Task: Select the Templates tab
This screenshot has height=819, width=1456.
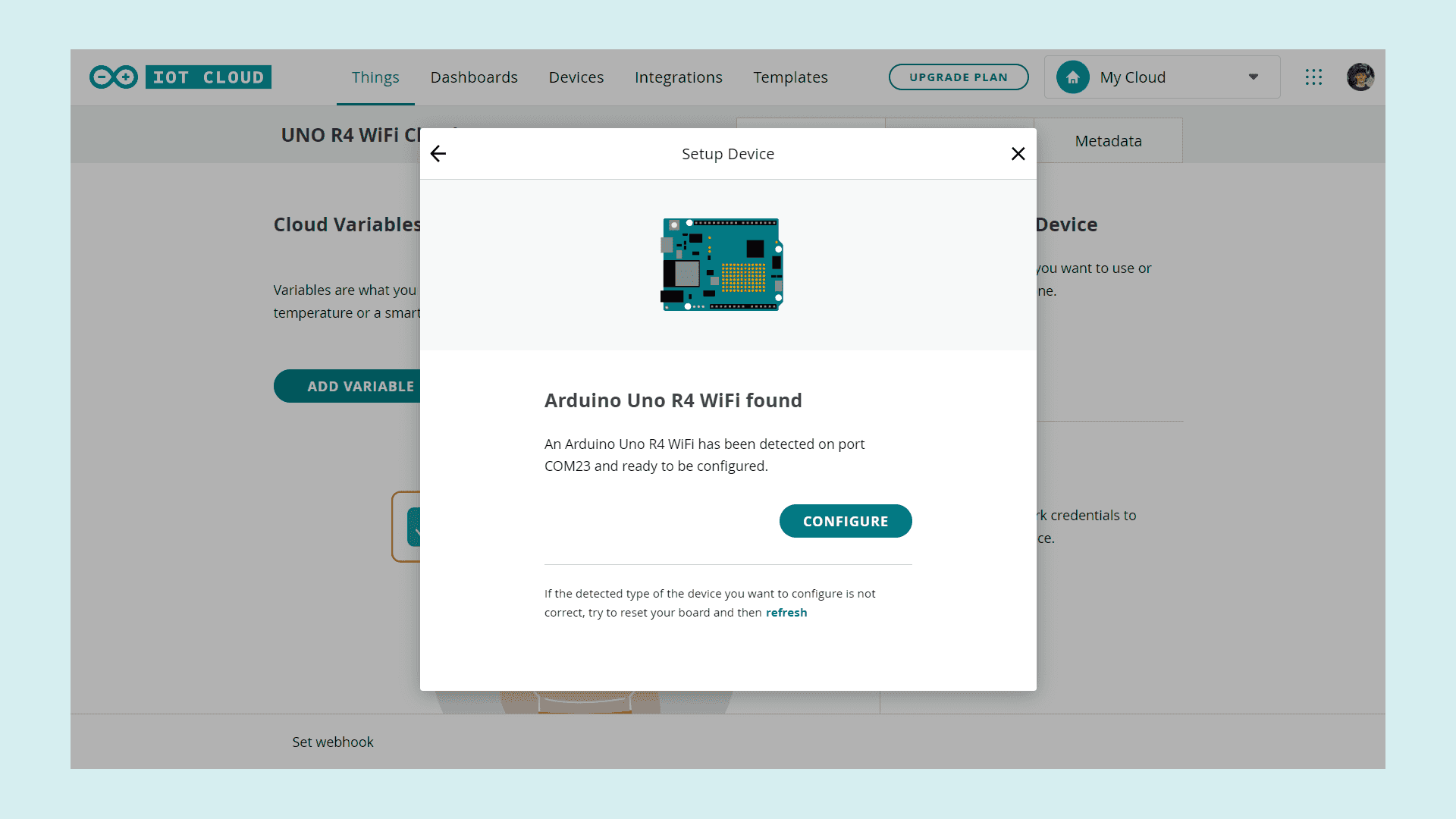Action: [790, 77]
